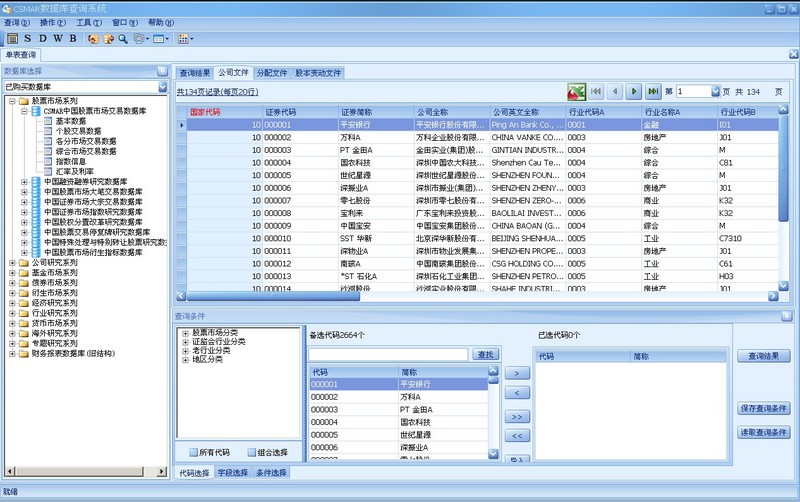This screenshot has width=800, height=502.
Task: Click the 共134页记录 link
Action: pos(217,92)
